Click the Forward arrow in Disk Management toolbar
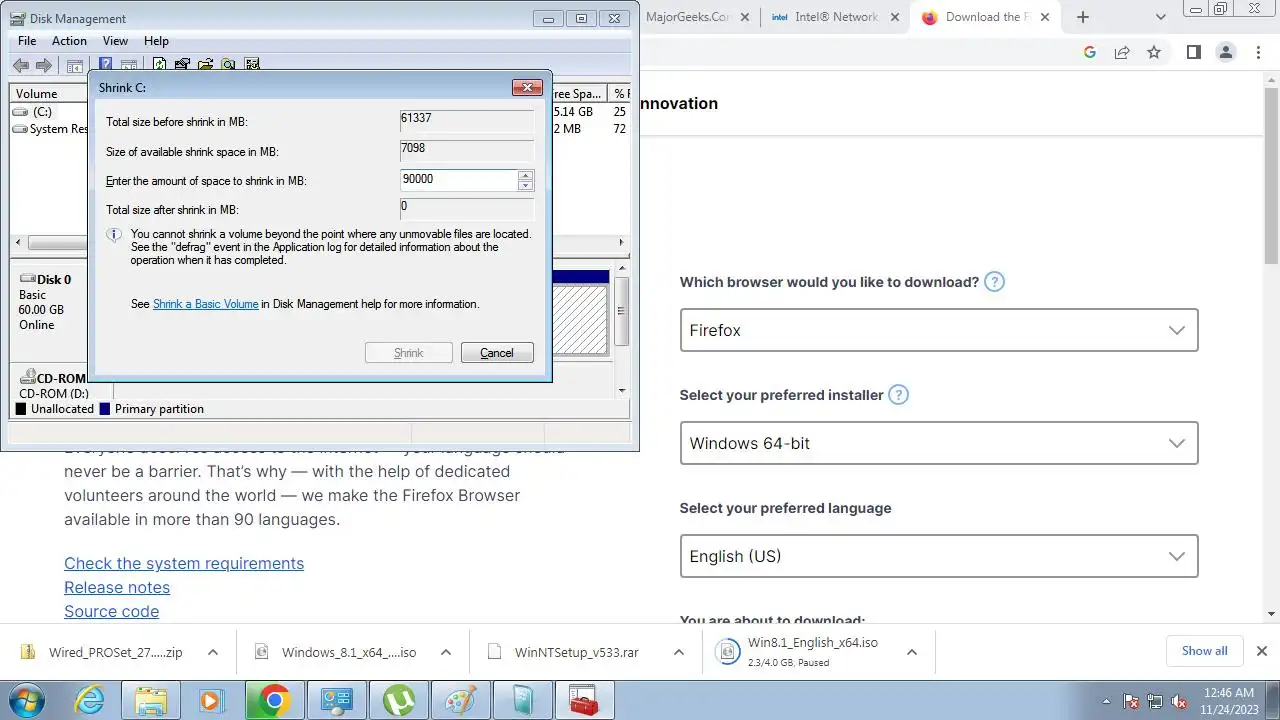The height and width of the screenshot is (720, 1280). (44, 65)
